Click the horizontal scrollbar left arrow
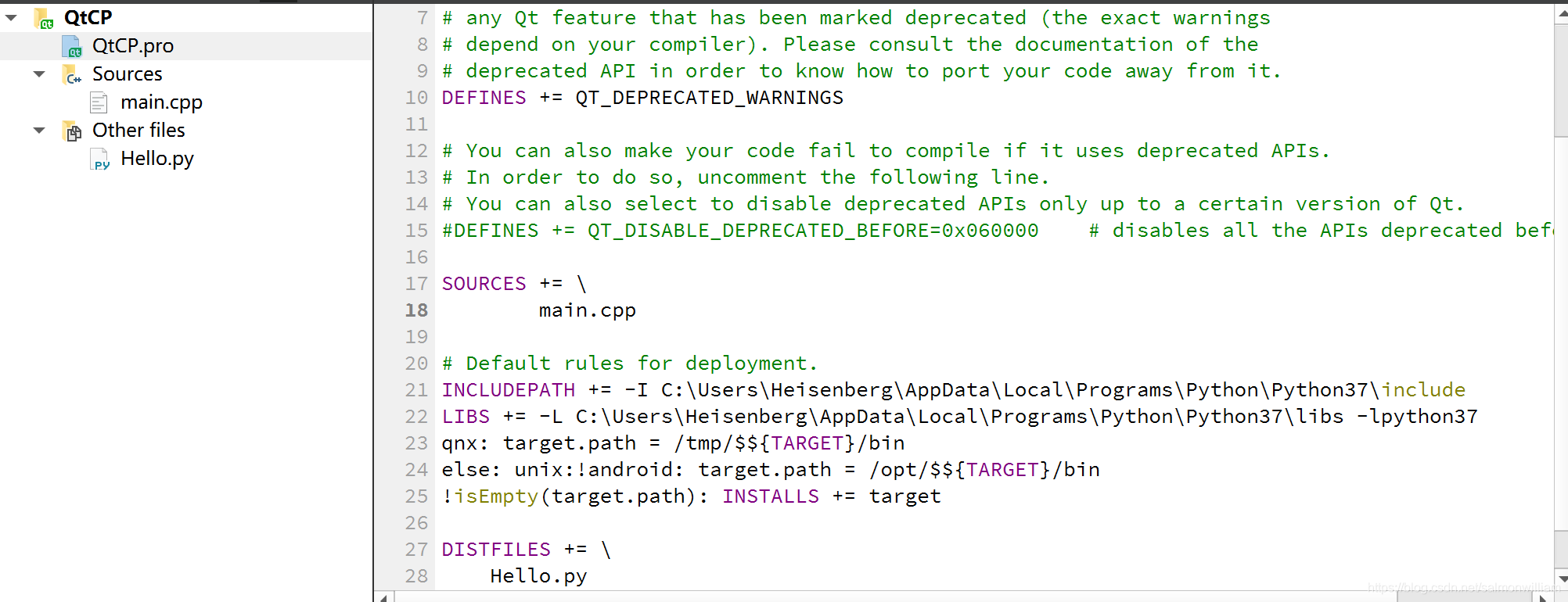 384,597
